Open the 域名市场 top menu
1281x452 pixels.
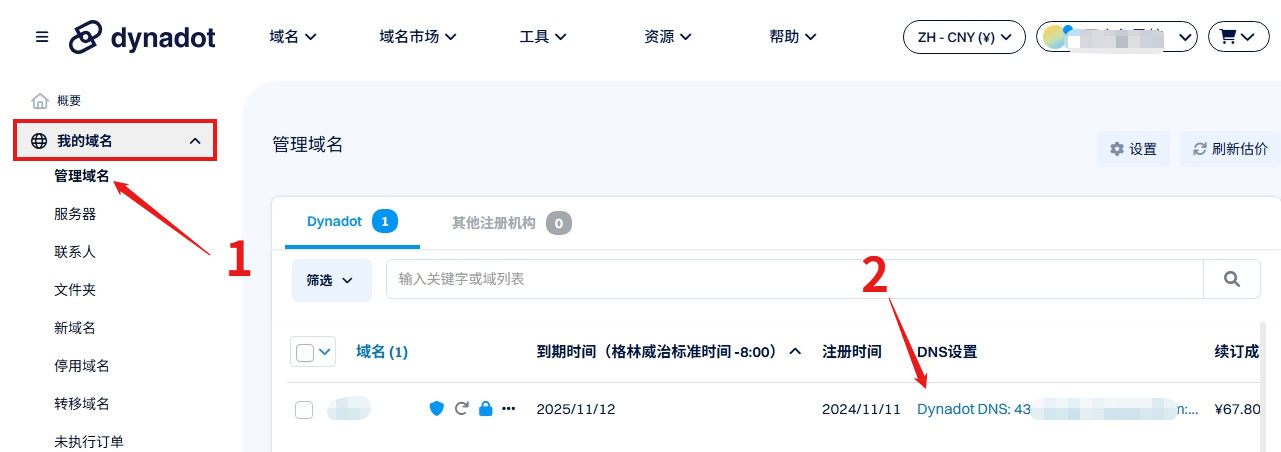click(x=418, y=37)
